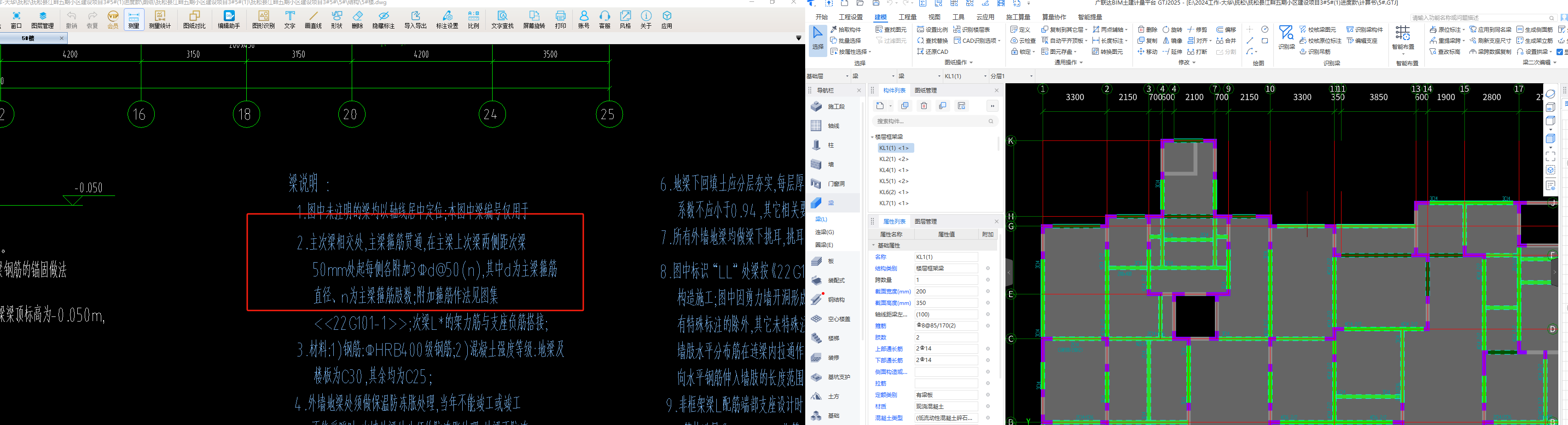Select 柱 column category in navigation
1568x425 pixels.
click(x=822, y=145)
